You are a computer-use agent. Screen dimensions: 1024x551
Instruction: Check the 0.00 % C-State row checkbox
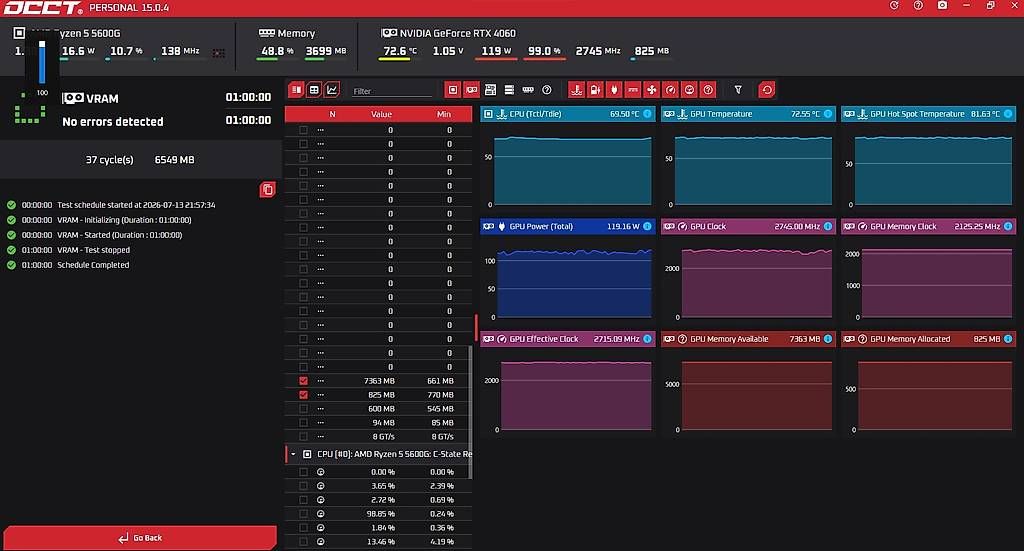point(303,471)
